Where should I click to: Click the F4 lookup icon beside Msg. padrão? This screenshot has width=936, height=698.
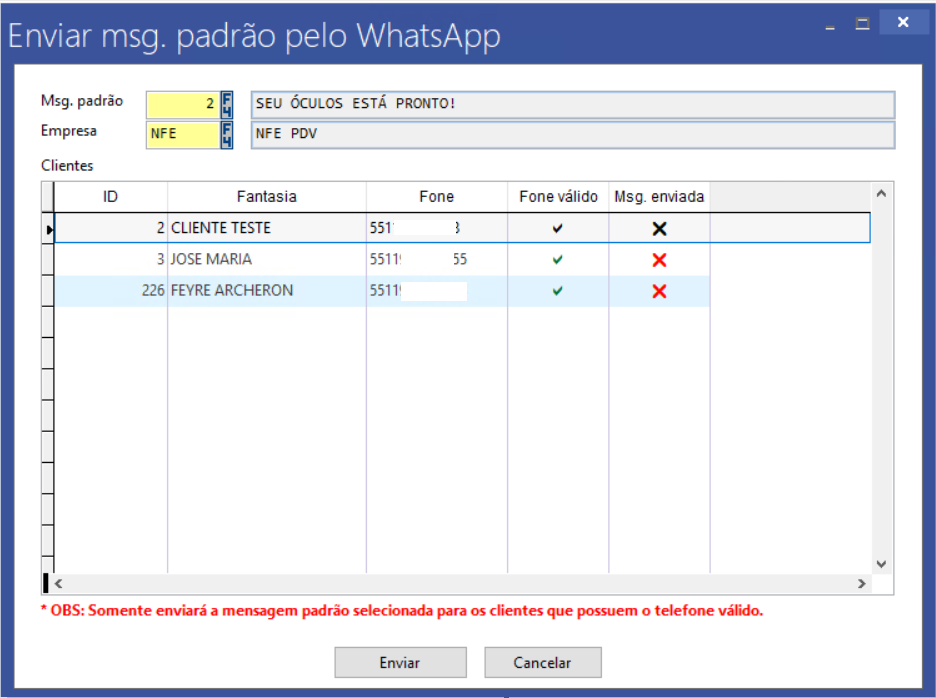pyautogui.click(x=227, y=104)
